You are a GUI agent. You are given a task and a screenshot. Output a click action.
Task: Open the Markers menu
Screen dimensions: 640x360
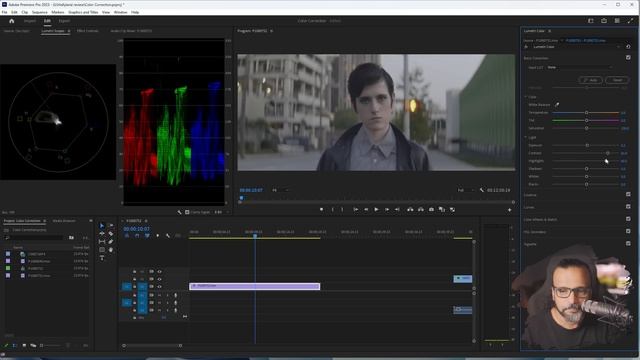[58, 12]
